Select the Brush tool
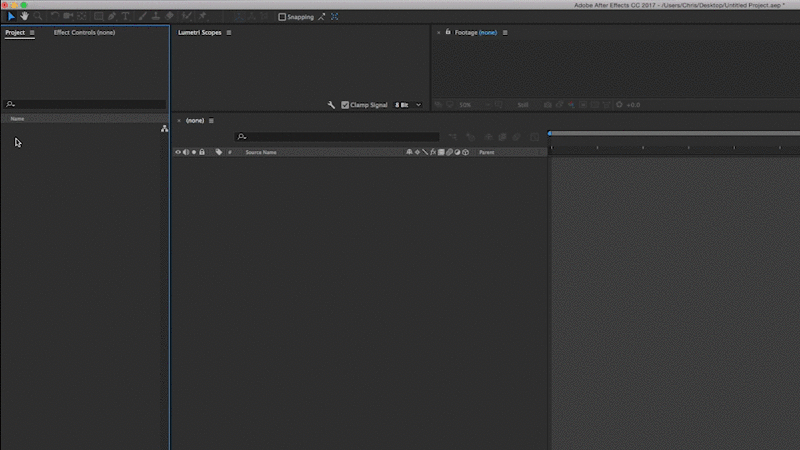Image resolution: width=800 pixels, height=450 pixels. pos(142,16)
